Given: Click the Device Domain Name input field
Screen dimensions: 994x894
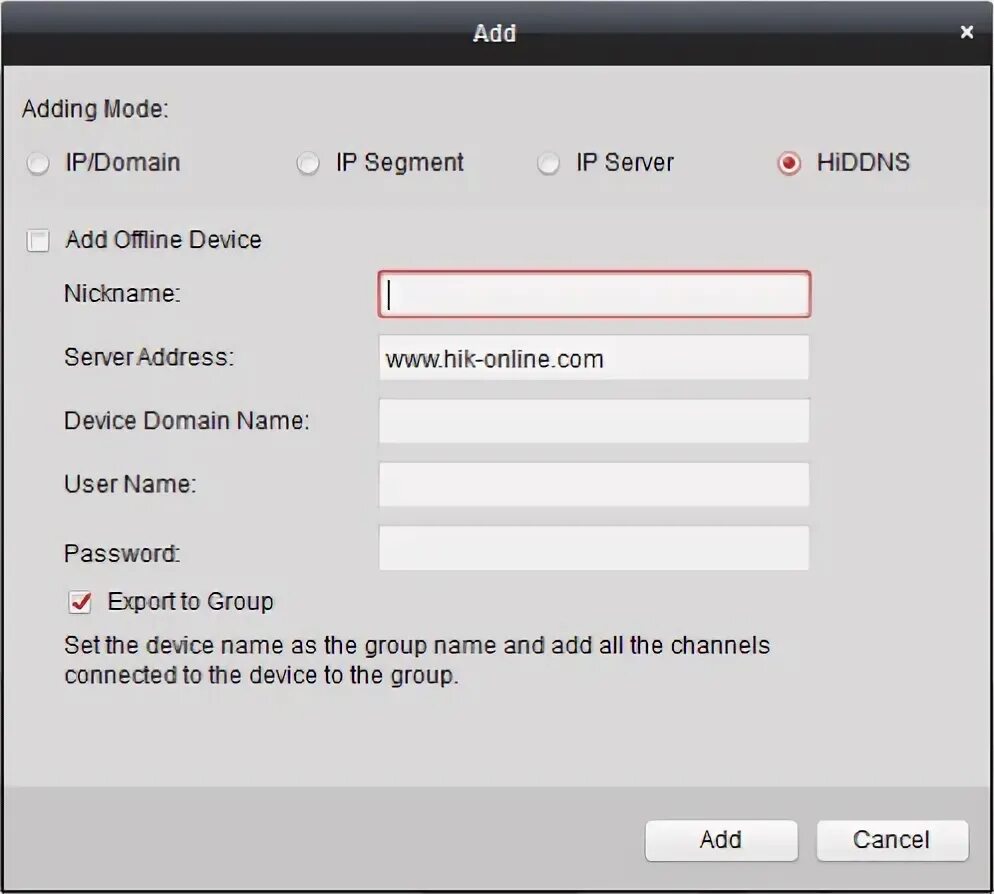Looking at the screenshot, I should coord(594,421).
